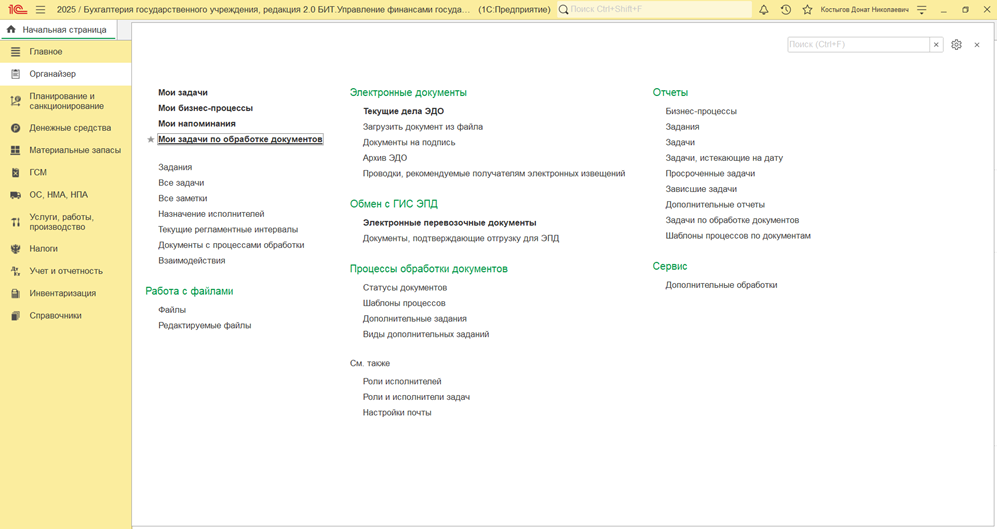Open Мои бизнес-процессы link

pos(205,108)
